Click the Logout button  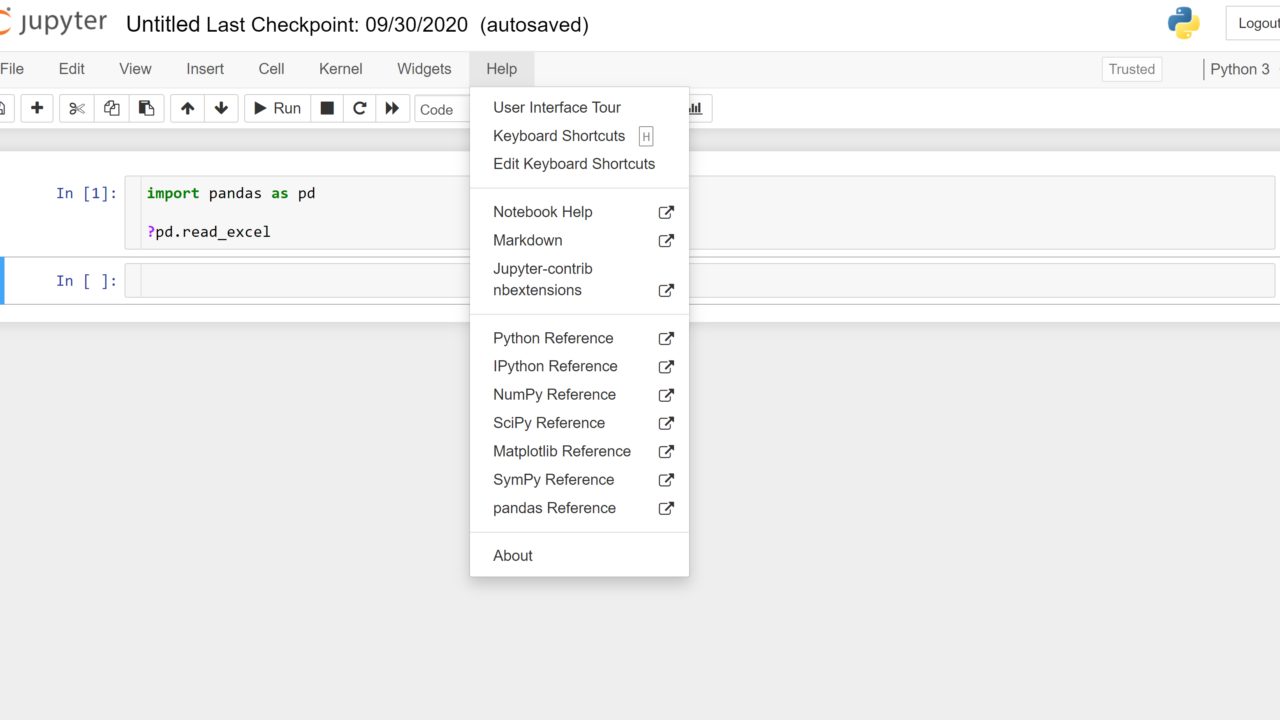1254,24
